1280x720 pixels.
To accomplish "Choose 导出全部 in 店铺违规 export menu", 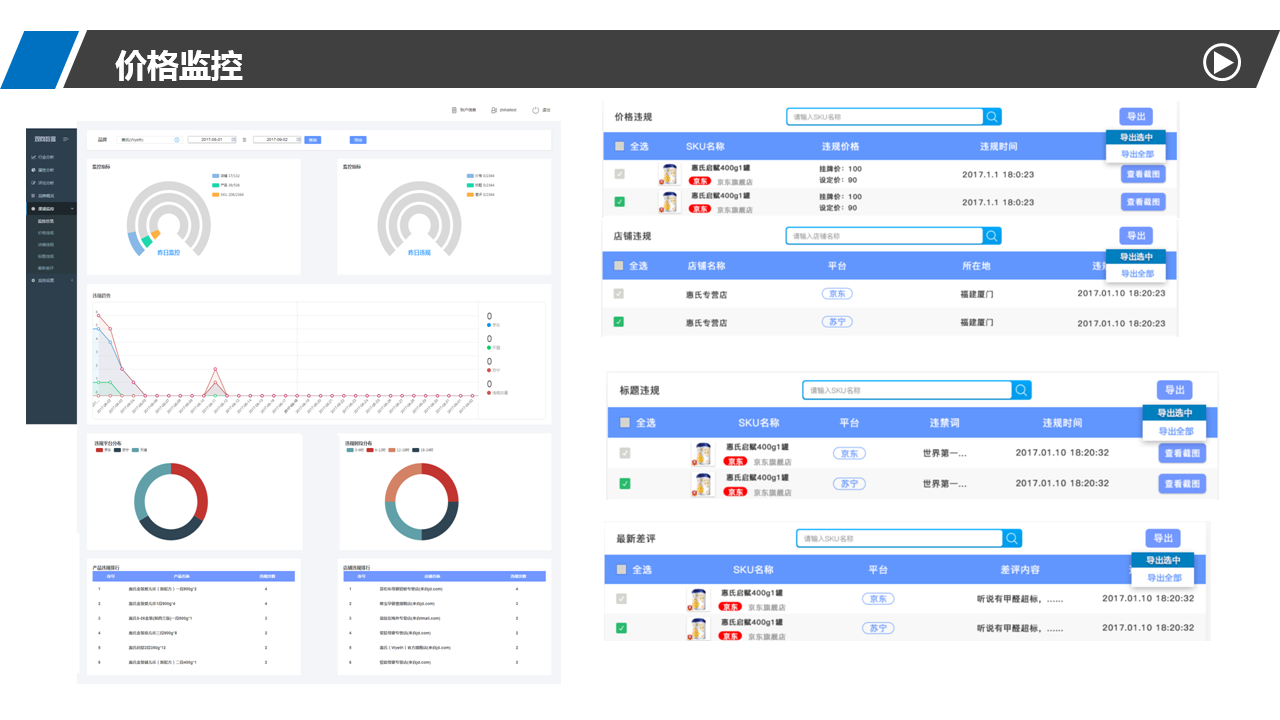I will coord(1136,273).
